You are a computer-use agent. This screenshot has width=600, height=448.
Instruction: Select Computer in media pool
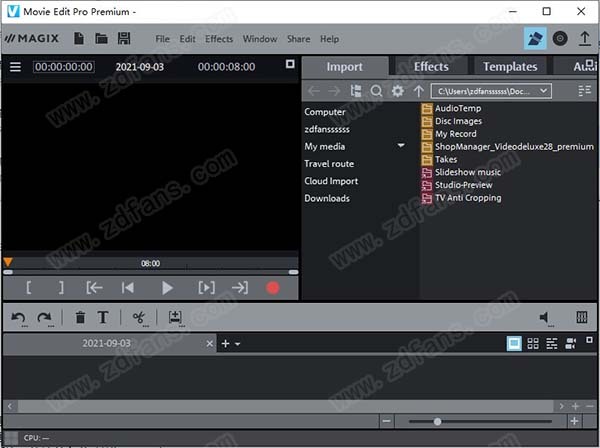(x=324, y=112)
